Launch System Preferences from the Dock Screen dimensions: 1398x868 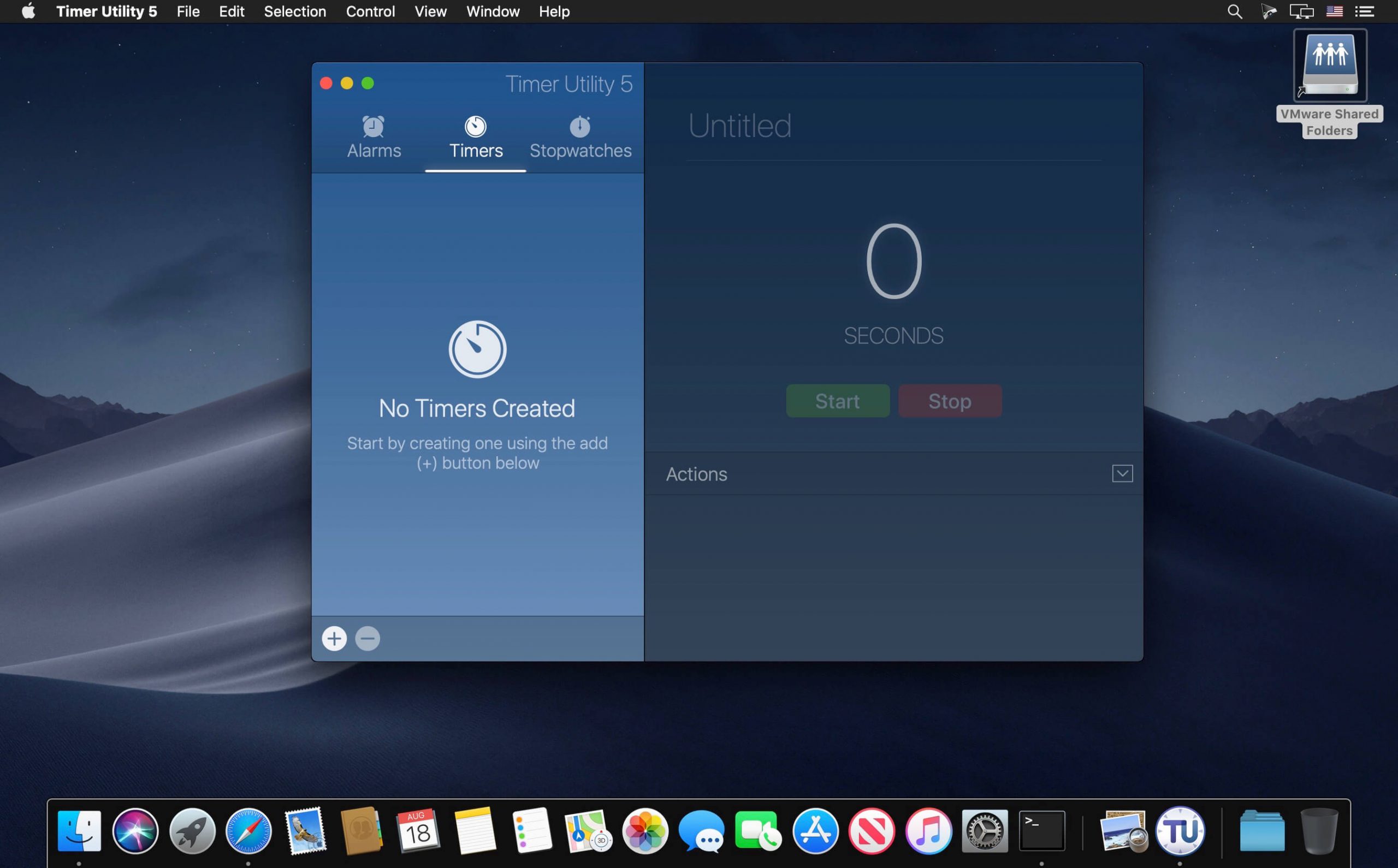tap(985, 830)
